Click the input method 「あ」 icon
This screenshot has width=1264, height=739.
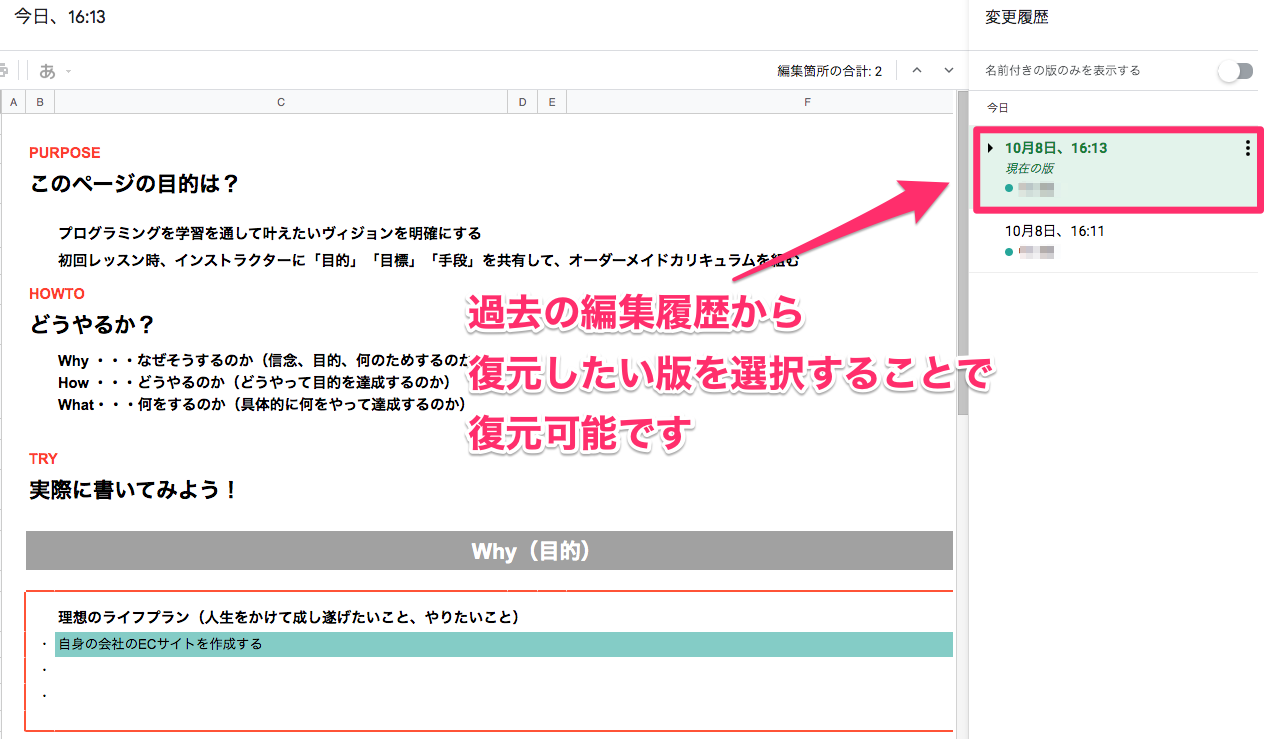47,70
